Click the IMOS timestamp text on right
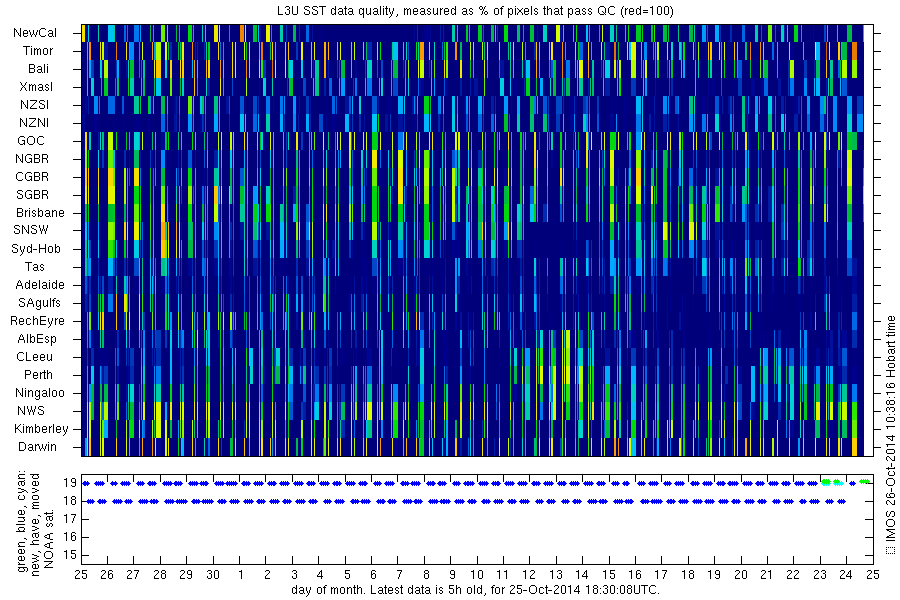 (891, 435)
